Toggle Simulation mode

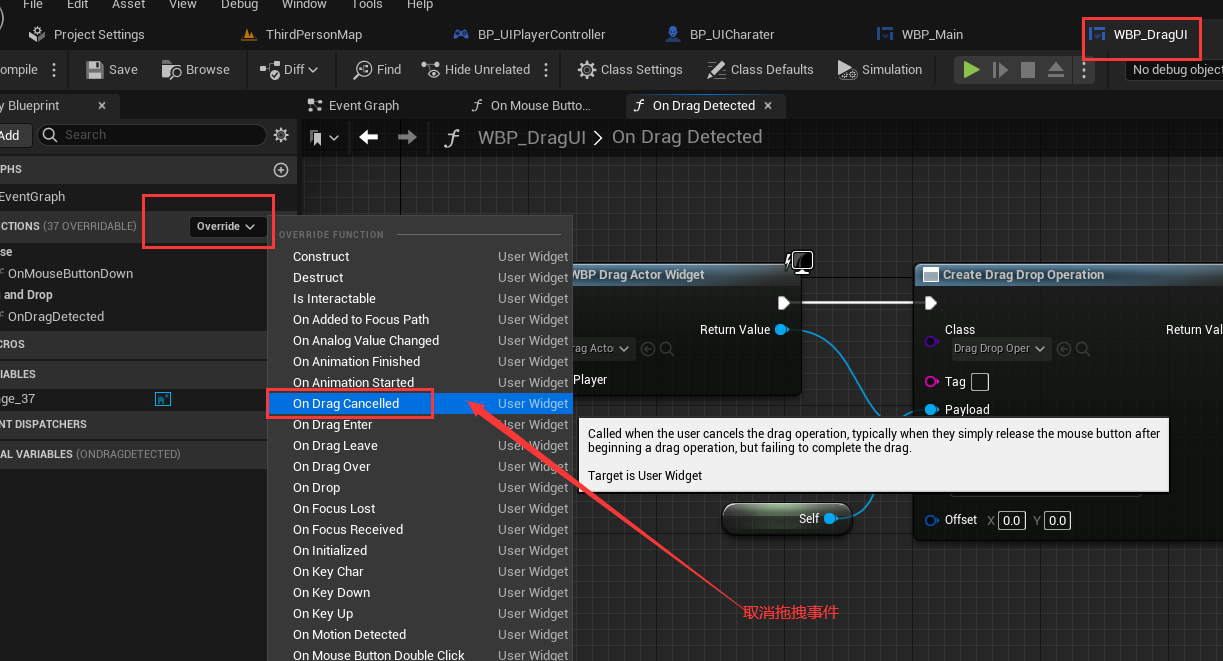pyautogui.click(x=880, y=69)
